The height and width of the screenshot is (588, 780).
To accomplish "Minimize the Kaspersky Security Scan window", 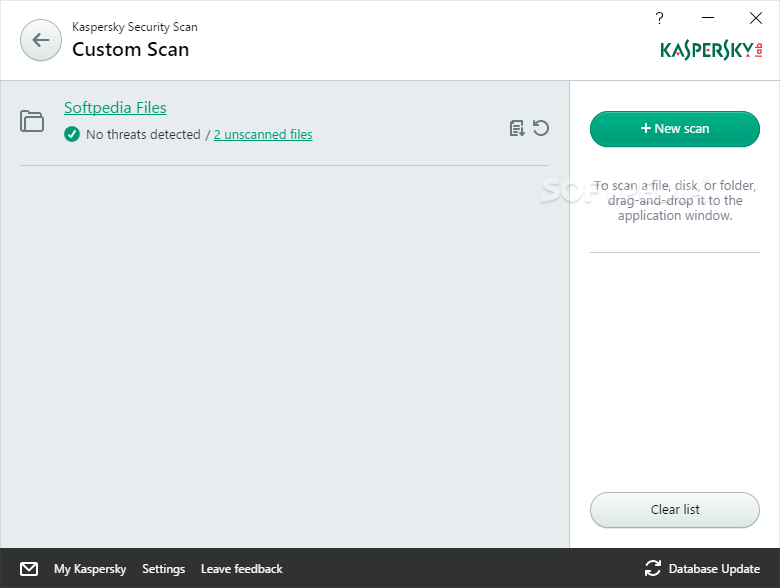I will pos(708,18).
